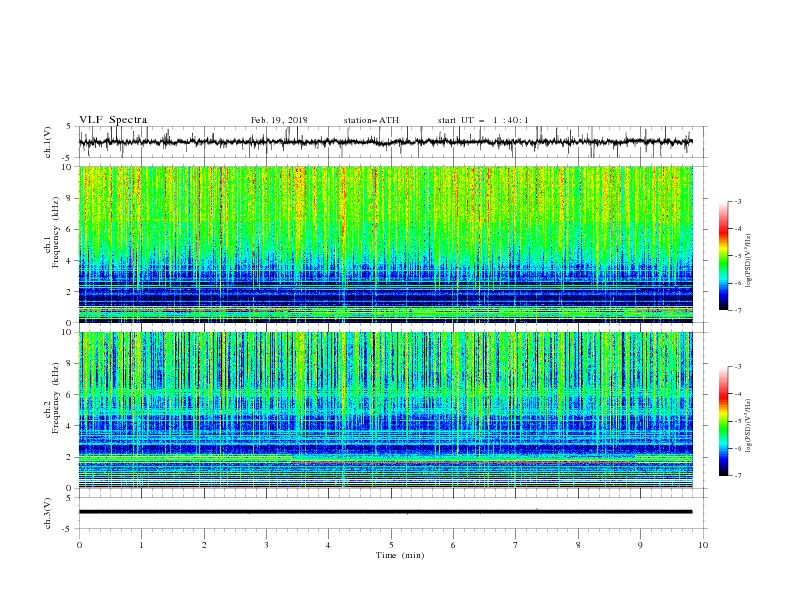Click the "Time (min)" axis label
Image resolution: width=792 pixels, height=612 pixels.
coord(400,555)
